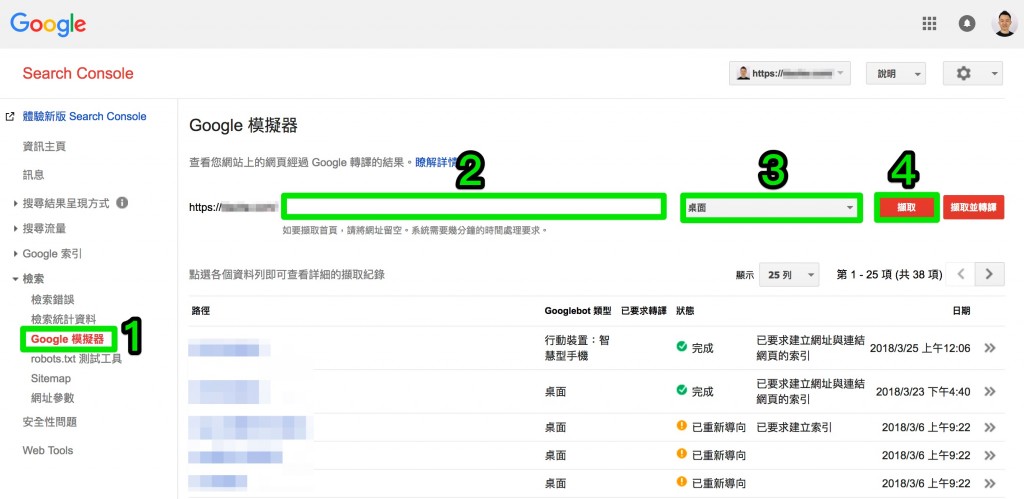1024x499 pixels.
Task: Click the Google logo
Action: (x=48, y=24)
